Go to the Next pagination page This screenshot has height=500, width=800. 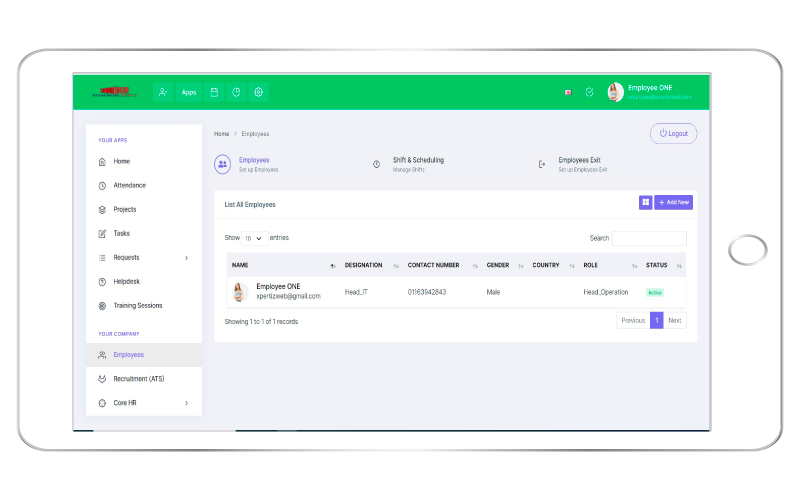tap(675, 321)
